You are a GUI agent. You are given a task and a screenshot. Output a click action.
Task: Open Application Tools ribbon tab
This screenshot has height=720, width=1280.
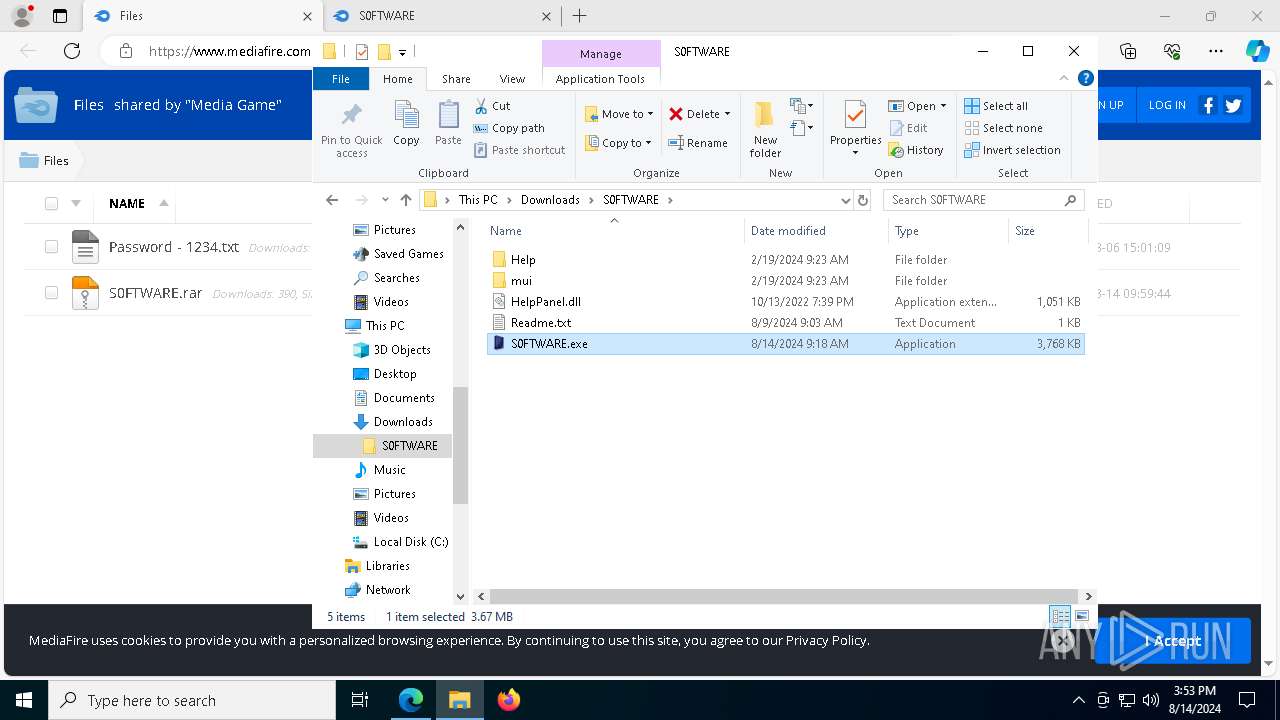pyautogui.click(x=600, y=79)
